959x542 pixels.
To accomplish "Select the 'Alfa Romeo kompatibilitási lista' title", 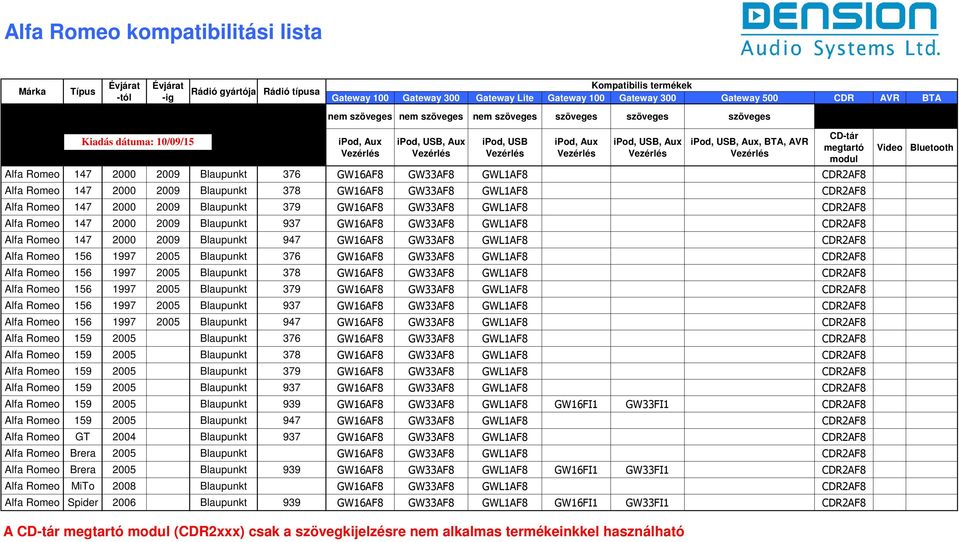I will (x=163, y=32).
